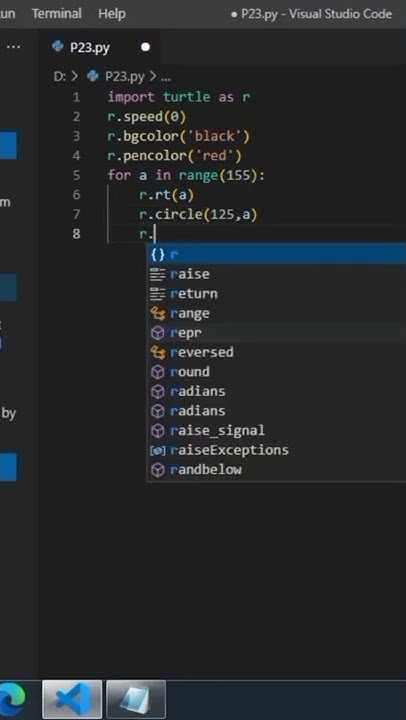
Task: Choose 'raise_signal' suggestion
Action: pyautogui.click(x=276, y=431)
